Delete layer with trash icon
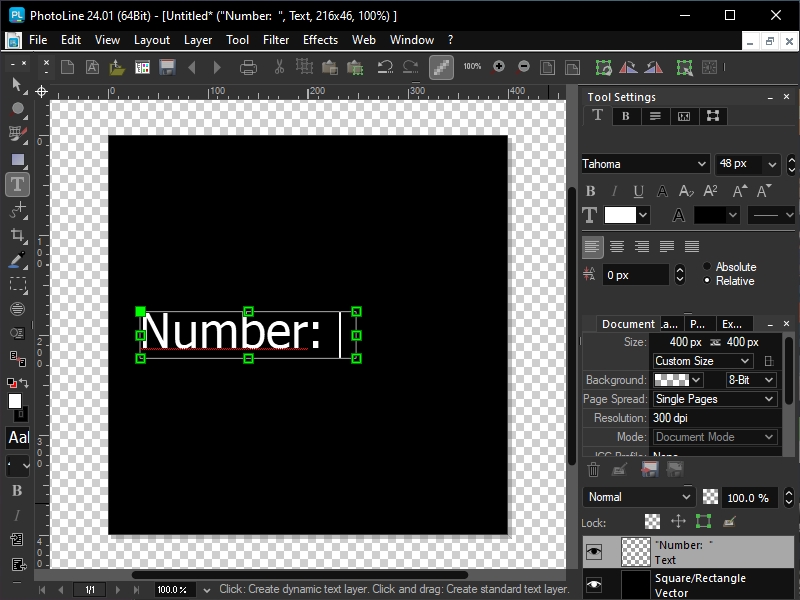 click(x=593, y=469)
